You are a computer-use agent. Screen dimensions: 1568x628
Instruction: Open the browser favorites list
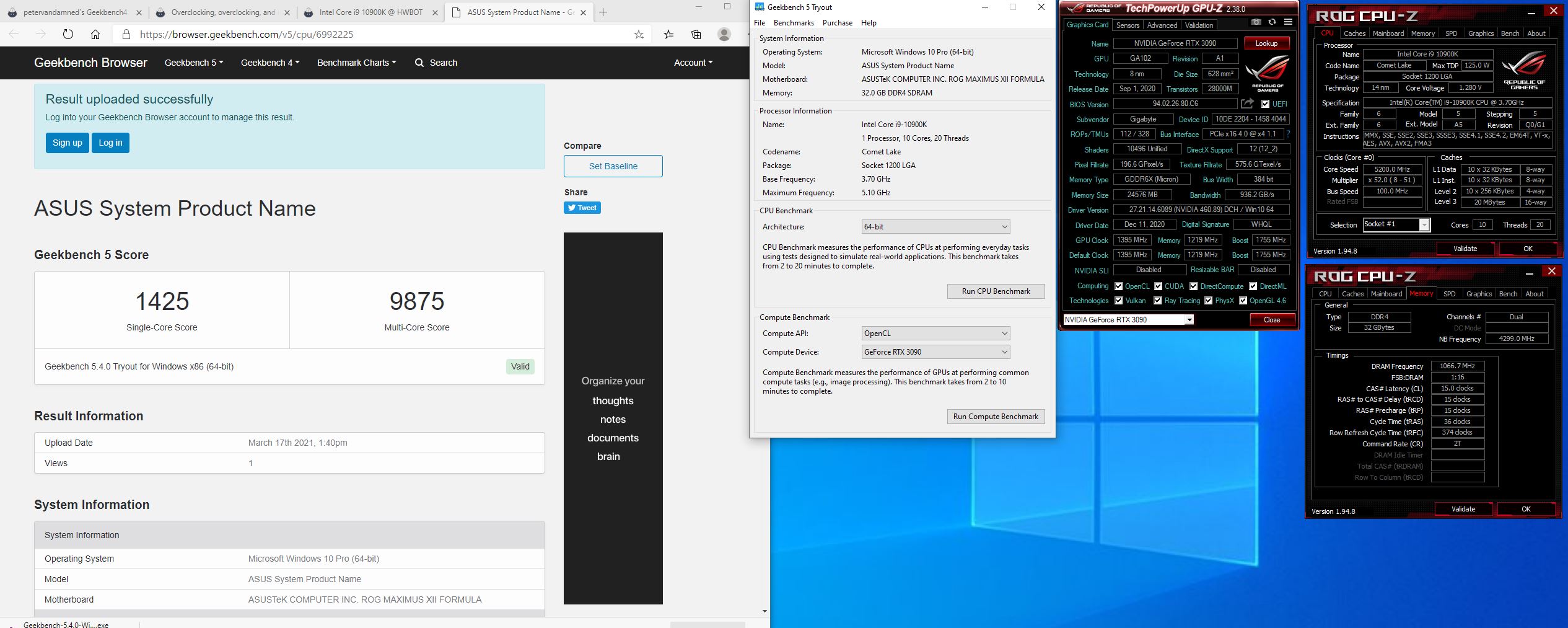pyautogui.click(x=668, y=35)
